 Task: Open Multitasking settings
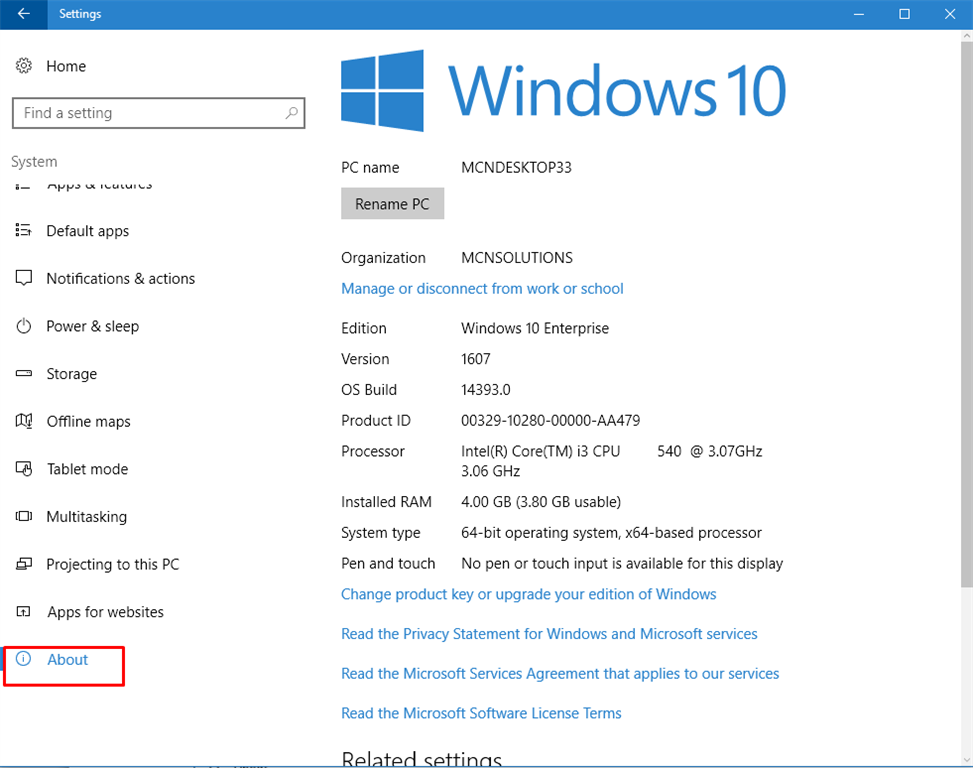tap(86, 517)
